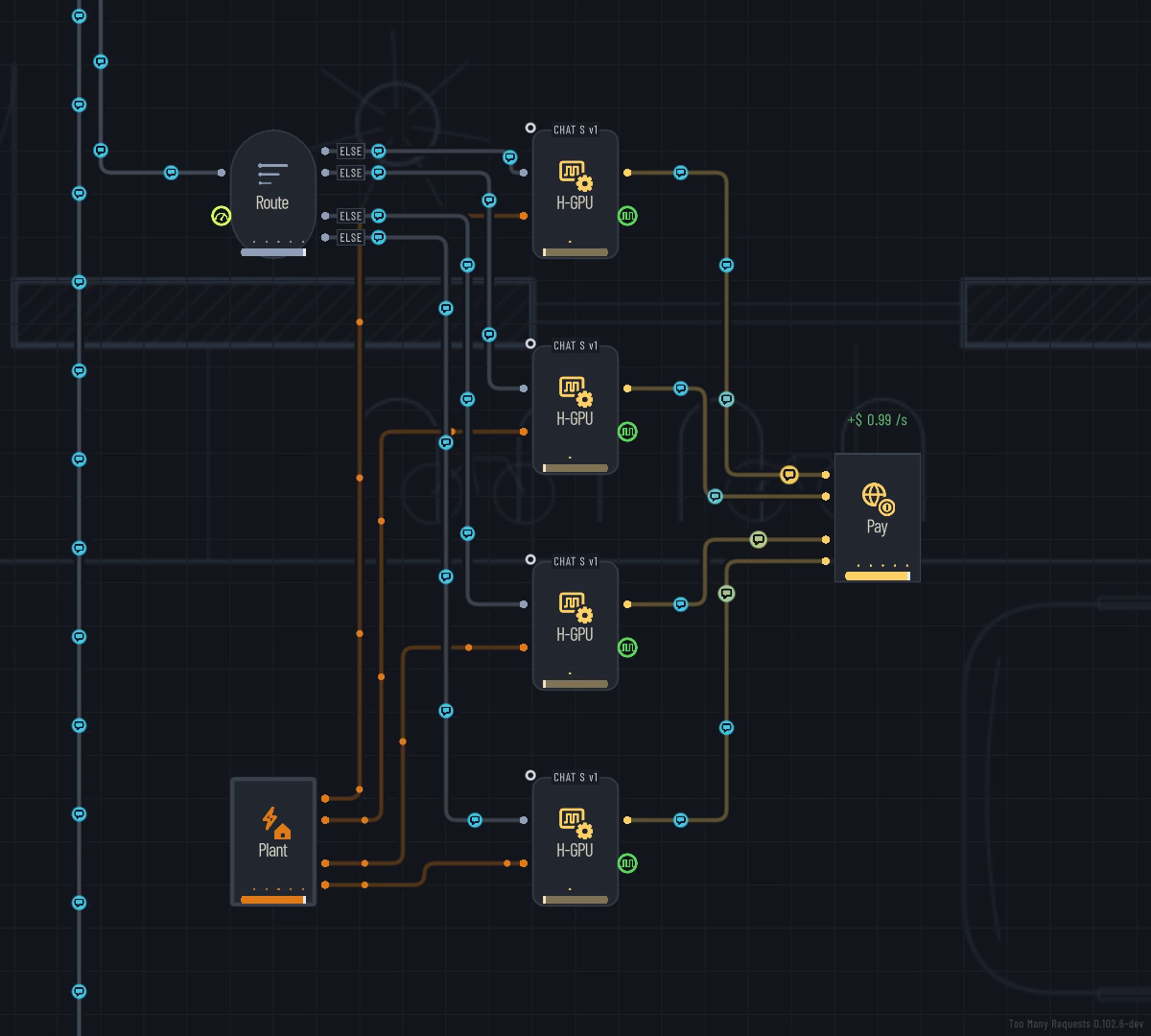Click the bottommost H-GPU's progress bar
Image resolution: width=1151 pixels, height=1036 pixels.
(x=575, y=900)
